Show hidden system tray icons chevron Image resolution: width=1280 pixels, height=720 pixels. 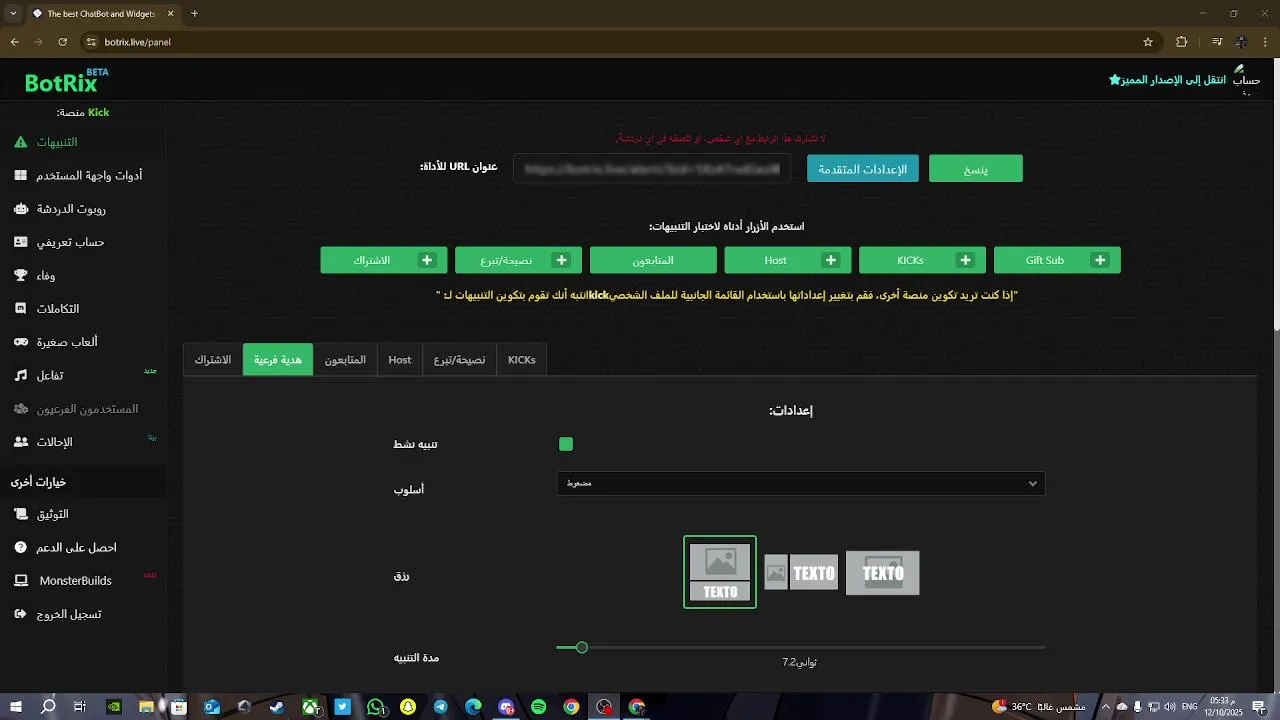[x=1107, y=707]
